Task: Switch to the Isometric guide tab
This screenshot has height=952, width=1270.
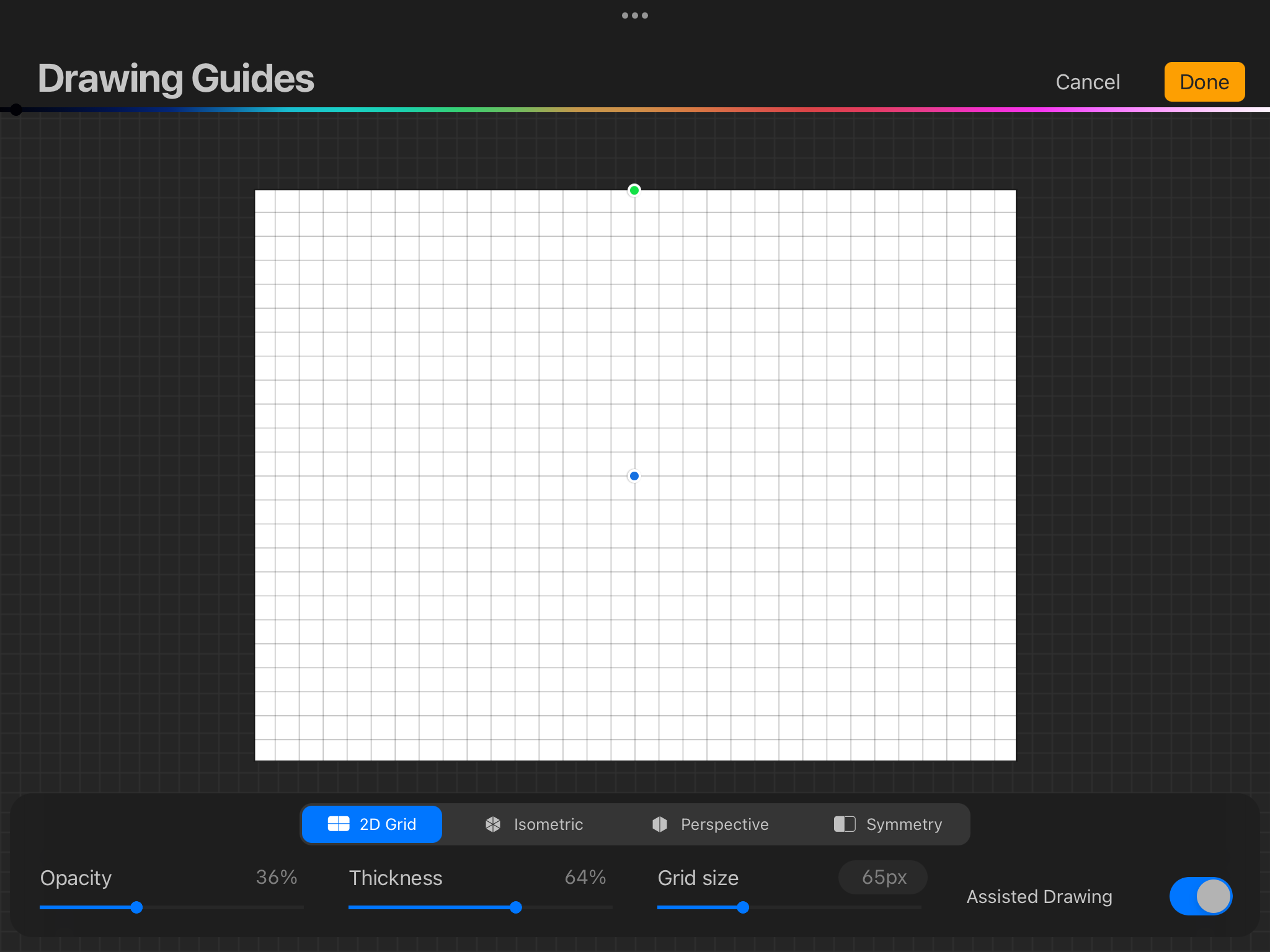Action: tap(534, 824)
